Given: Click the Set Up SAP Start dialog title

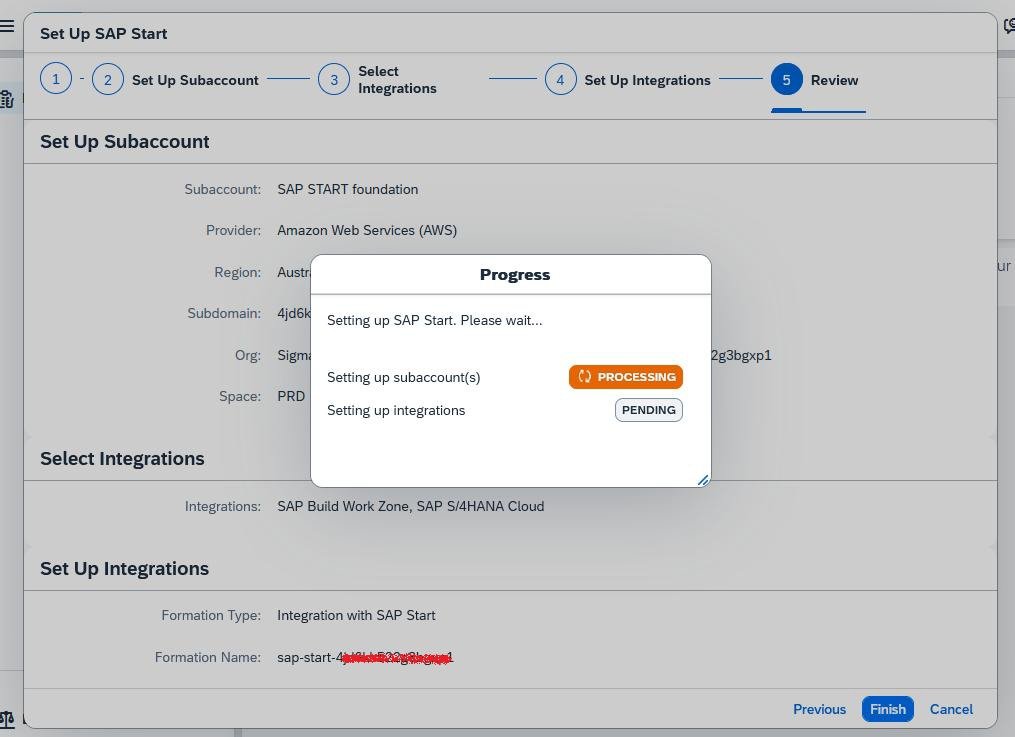Looking at the screenshot, I should click(x=103, y=33).
